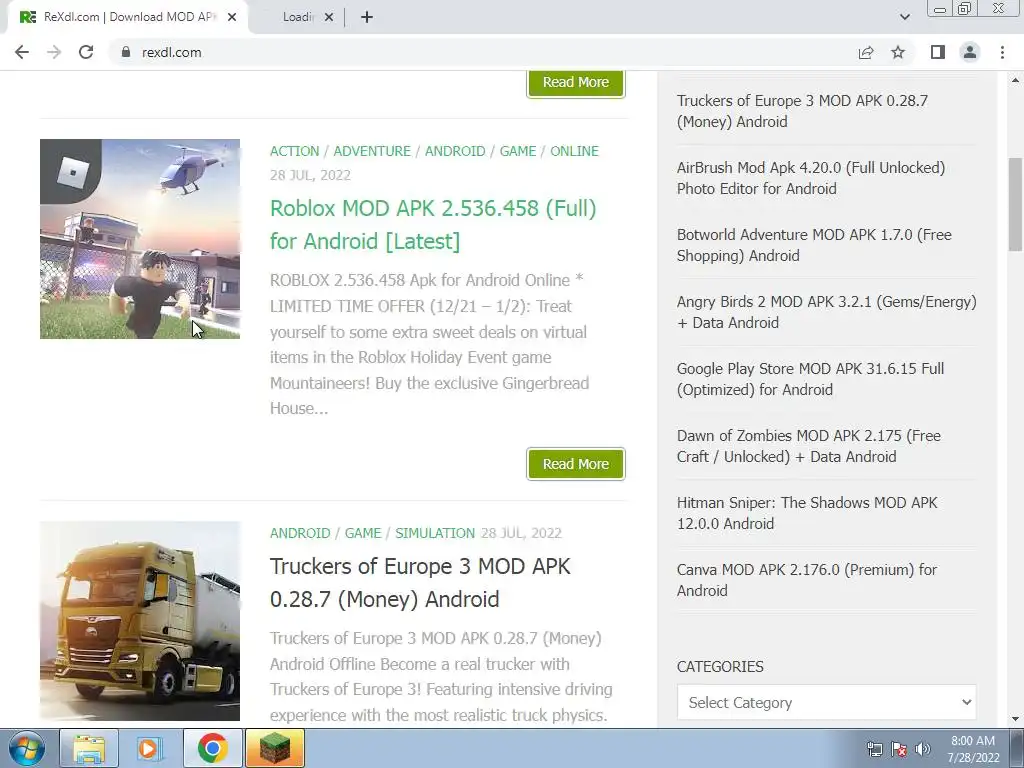
Task: Click the Roblox post thumbnail image
Action: 140,239
